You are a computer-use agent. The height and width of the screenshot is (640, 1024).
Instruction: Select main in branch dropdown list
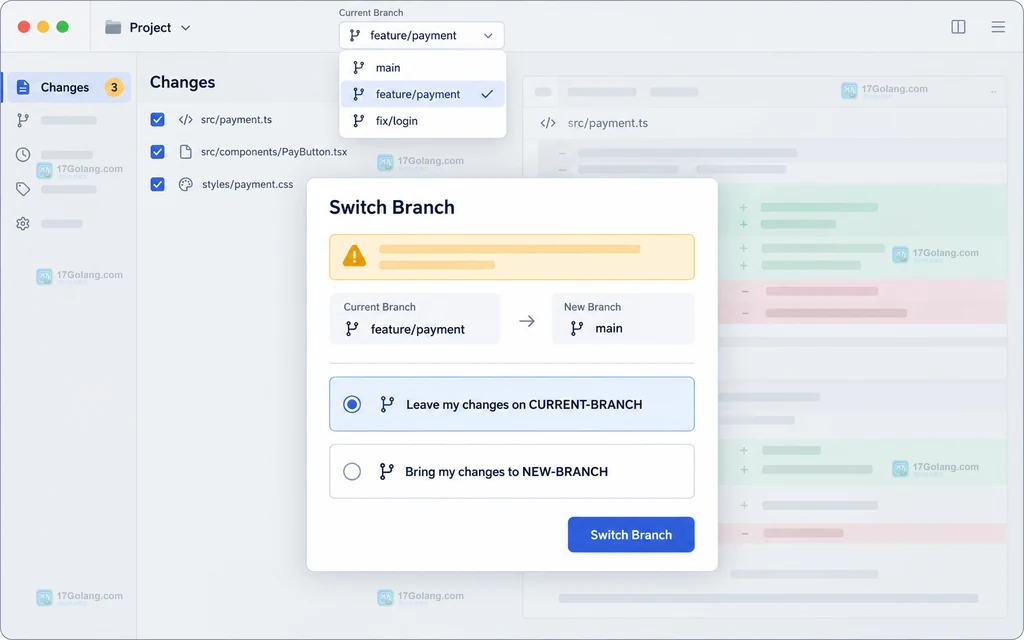point(423,67)
